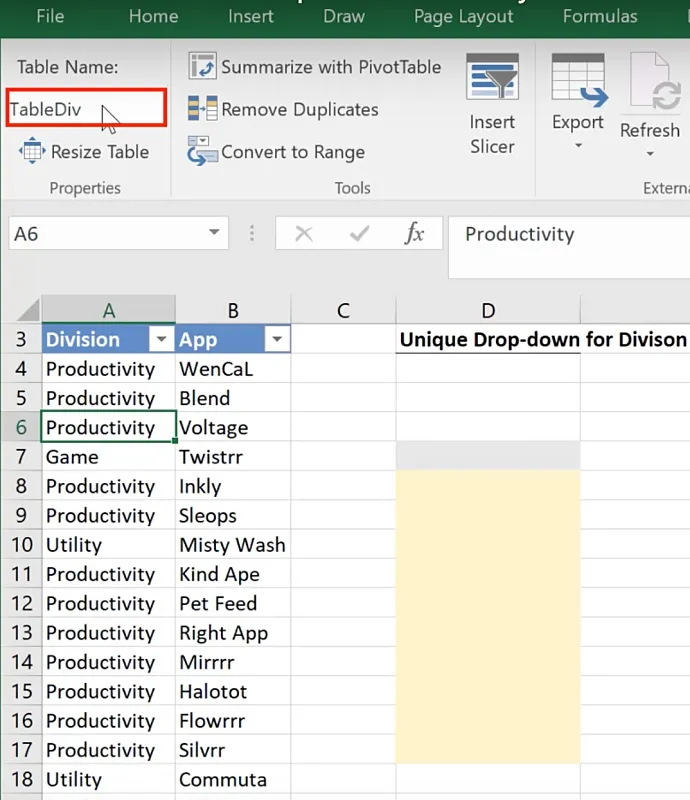
Task: Expand the Name Box dropdown arrow
Action: click(x=214, y=234)
